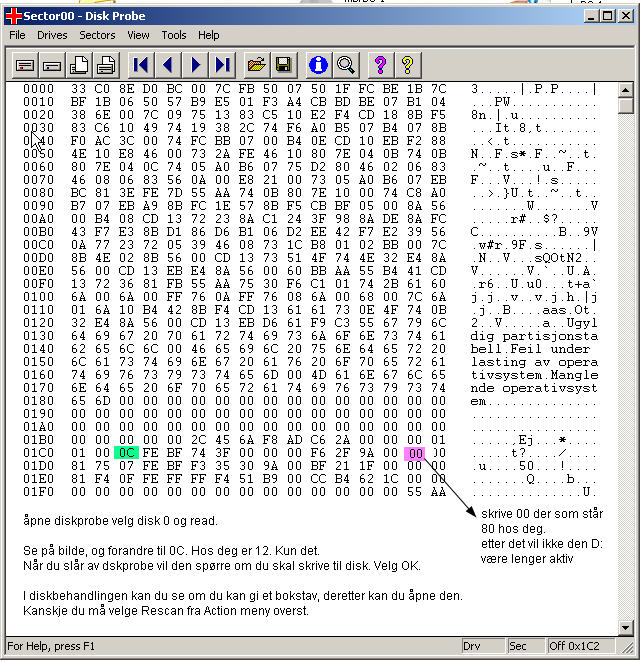The image size is (643, 662).
Task: Go to the next sector arrow
Action: coord(195,65)
